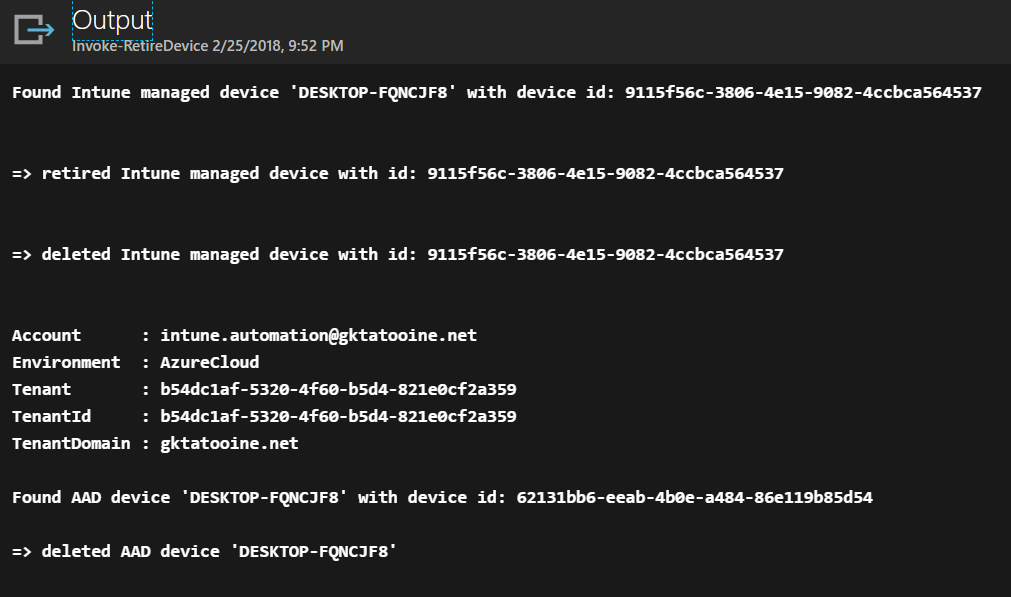This screenshot has width=1011, height=597.
Task: Click the Invoke-RetireDevice job timestamp subtitle
Action: coord(208,46)
